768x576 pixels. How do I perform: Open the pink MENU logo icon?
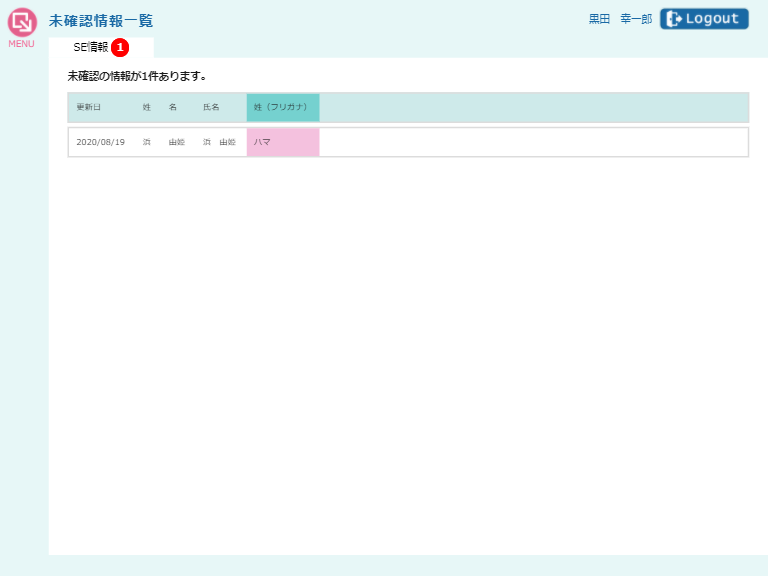22,22
